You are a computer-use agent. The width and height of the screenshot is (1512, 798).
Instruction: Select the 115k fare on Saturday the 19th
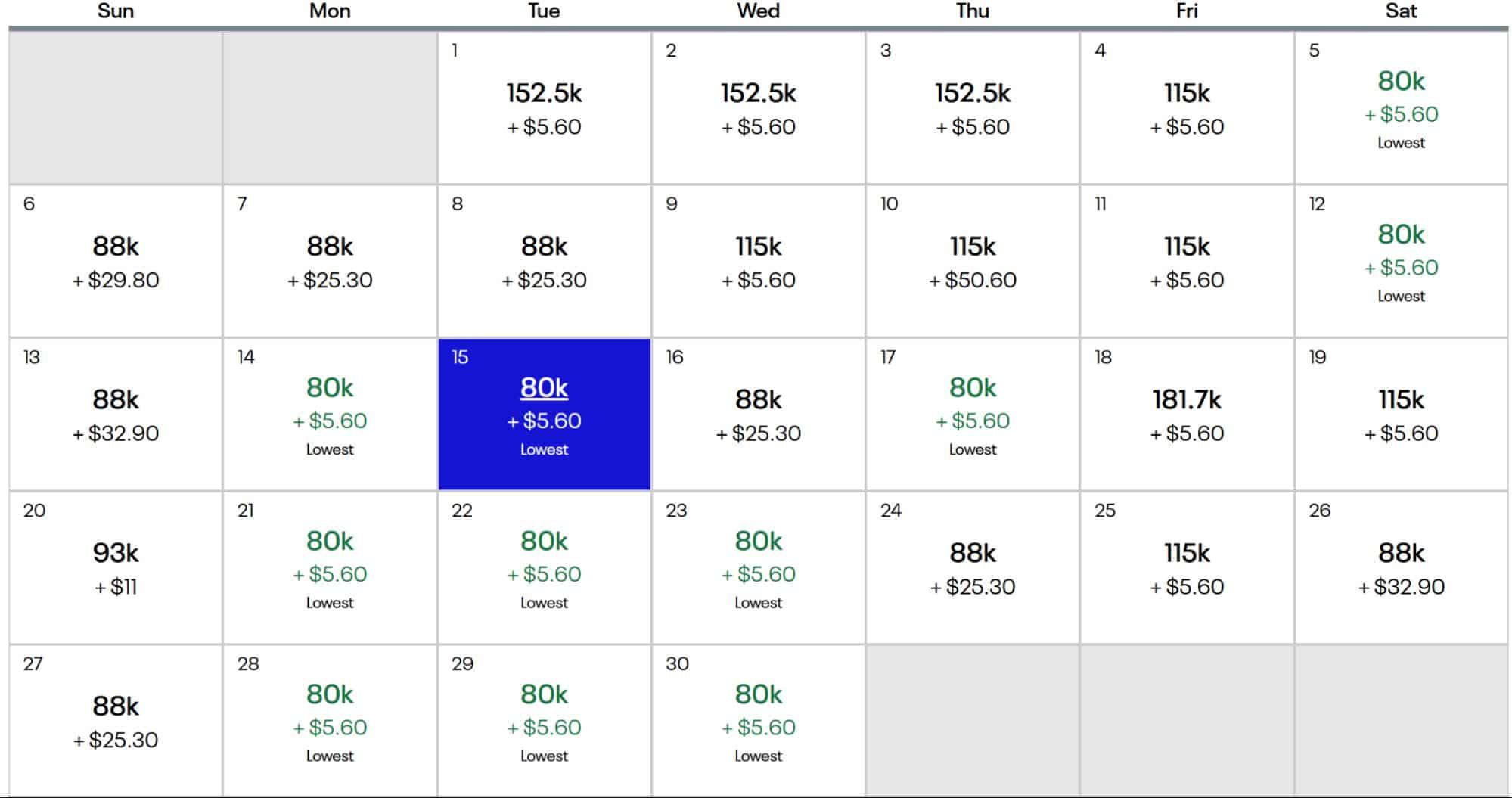[x=1400, y=415]
